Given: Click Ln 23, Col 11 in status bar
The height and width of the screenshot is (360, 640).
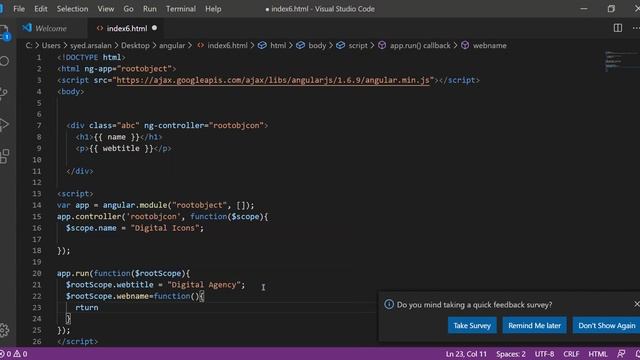Looking at the screenshot, I should click(x=466, y=354).
